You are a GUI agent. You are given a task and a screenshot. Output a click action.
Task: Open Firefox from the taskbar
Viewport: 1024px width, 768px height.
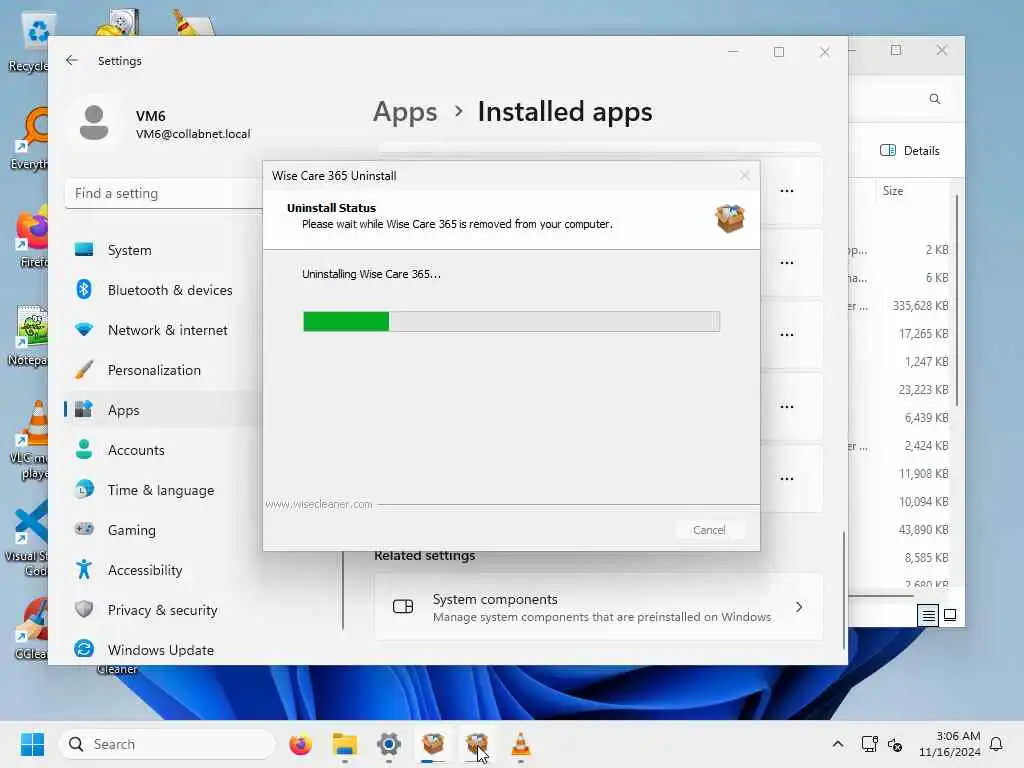pos(300,744)
